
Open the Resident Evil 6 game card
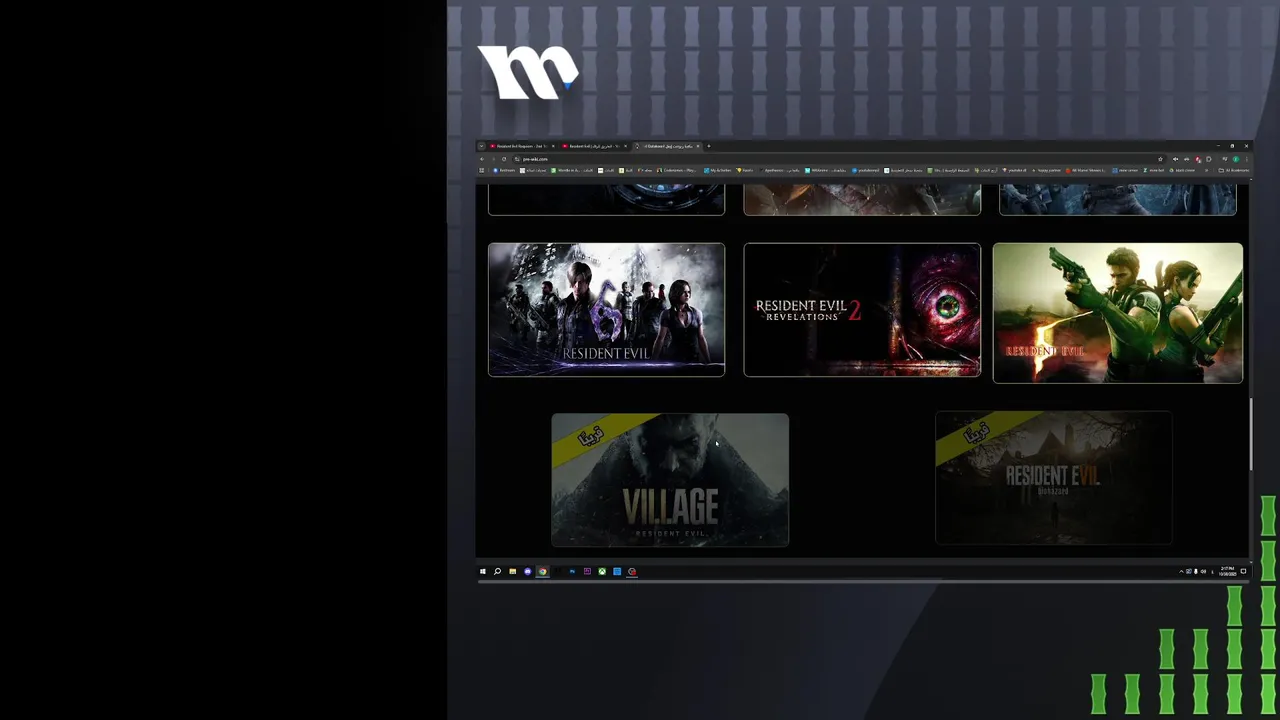coord(606,310)
